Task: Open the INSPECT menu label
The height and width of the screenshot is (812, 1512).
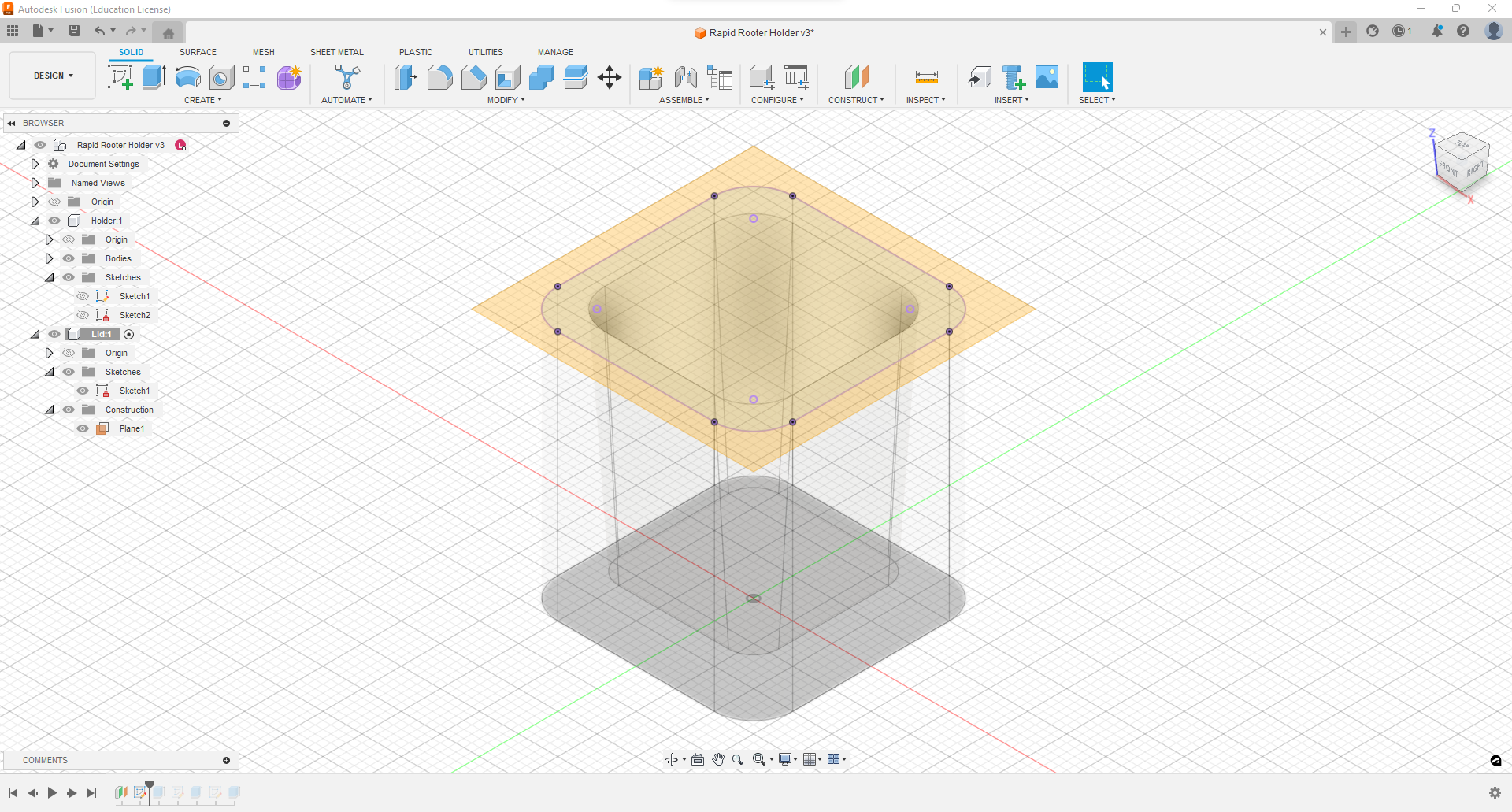Action: coord(926,100)
